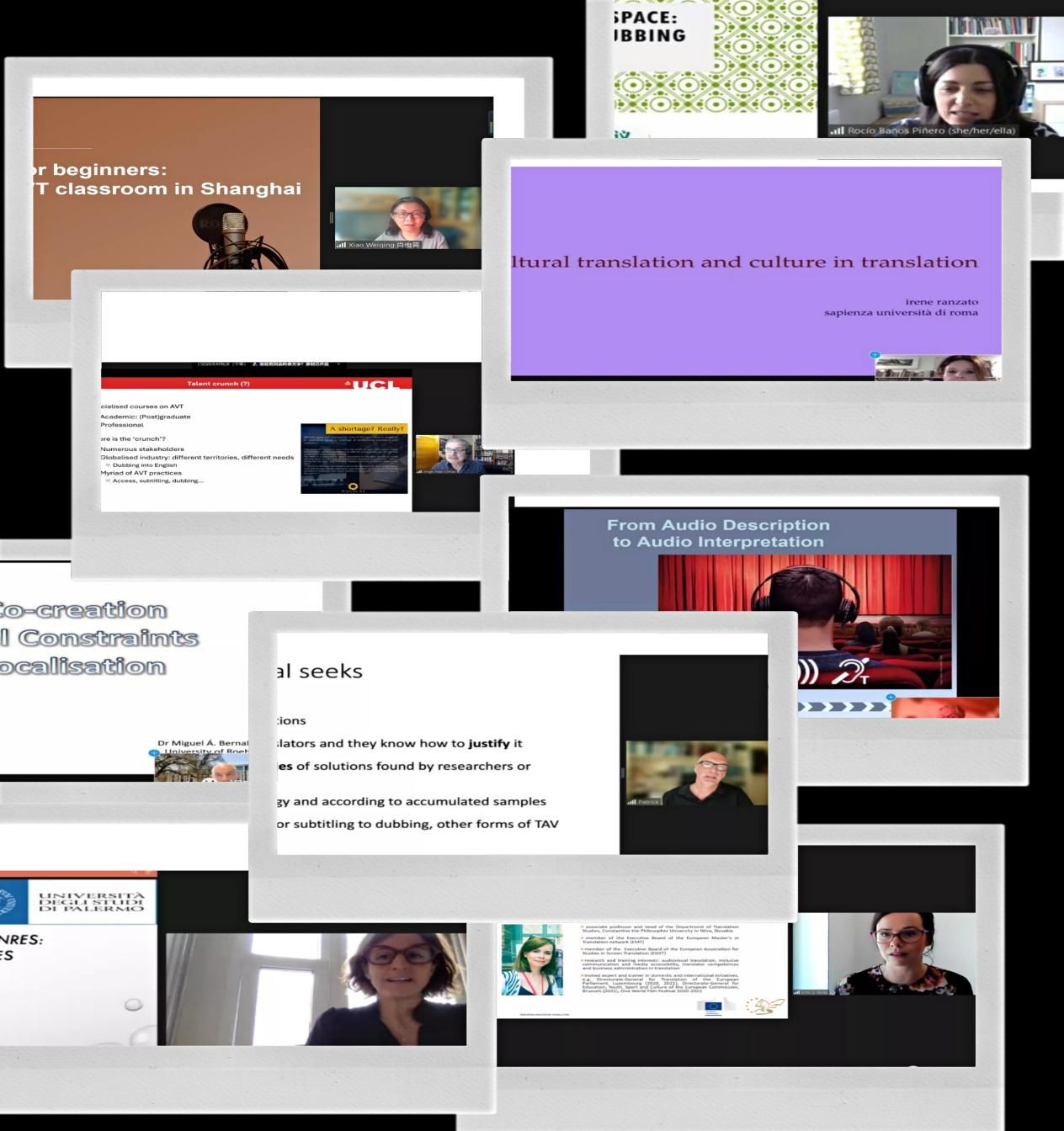This screenshot has height=1131, width=1064.
Task: Select Patrick's webcam video tile
Action: [695, 773]
